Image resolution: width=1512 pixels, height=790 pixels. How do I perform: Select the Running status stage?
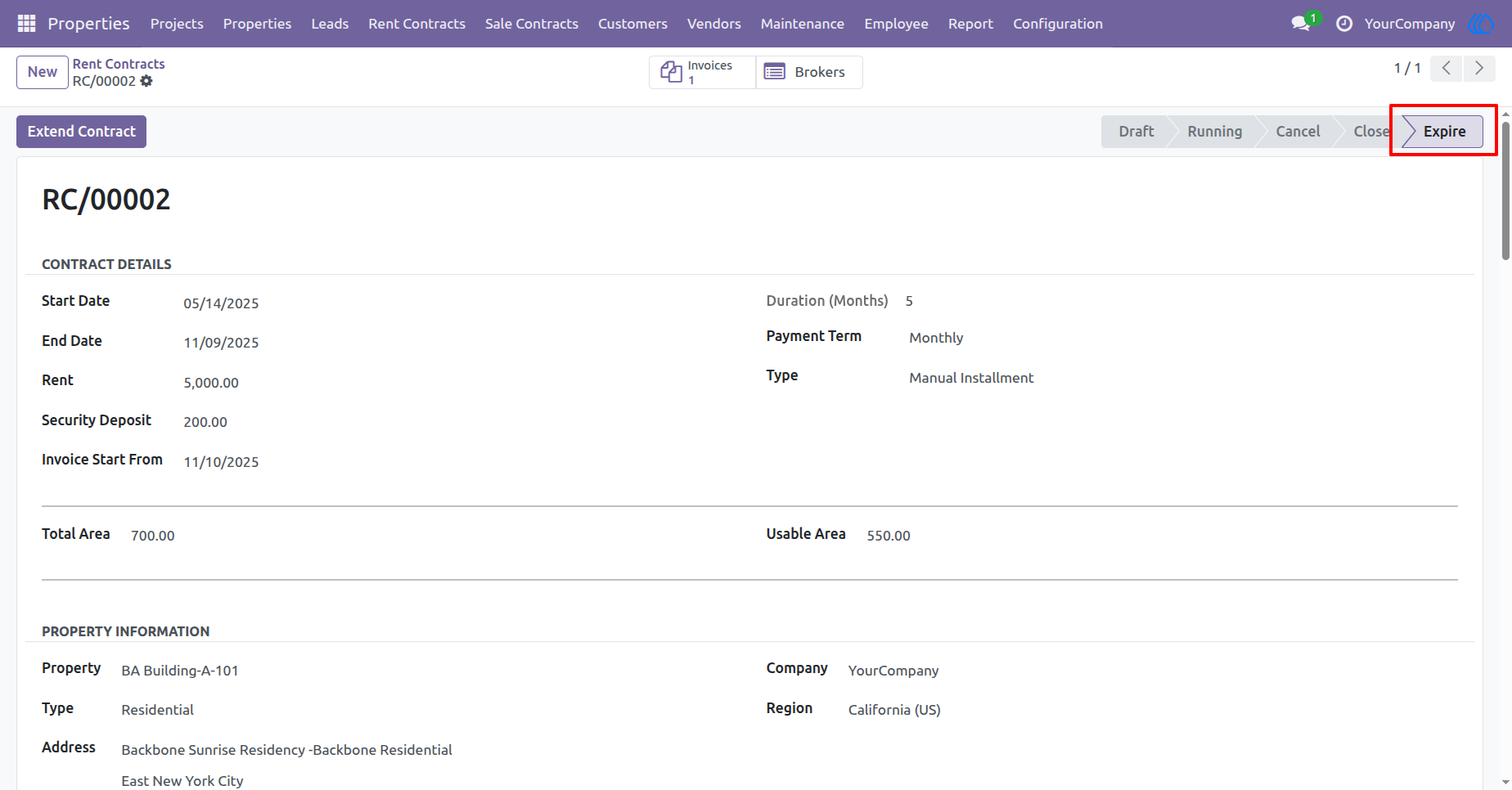point(1214,132)
